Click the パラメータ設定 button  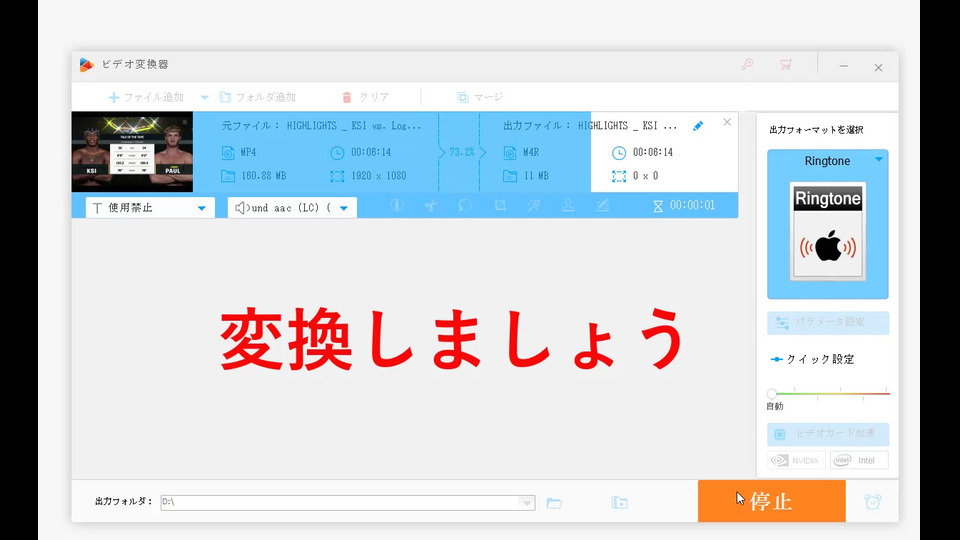click(828, 323)
